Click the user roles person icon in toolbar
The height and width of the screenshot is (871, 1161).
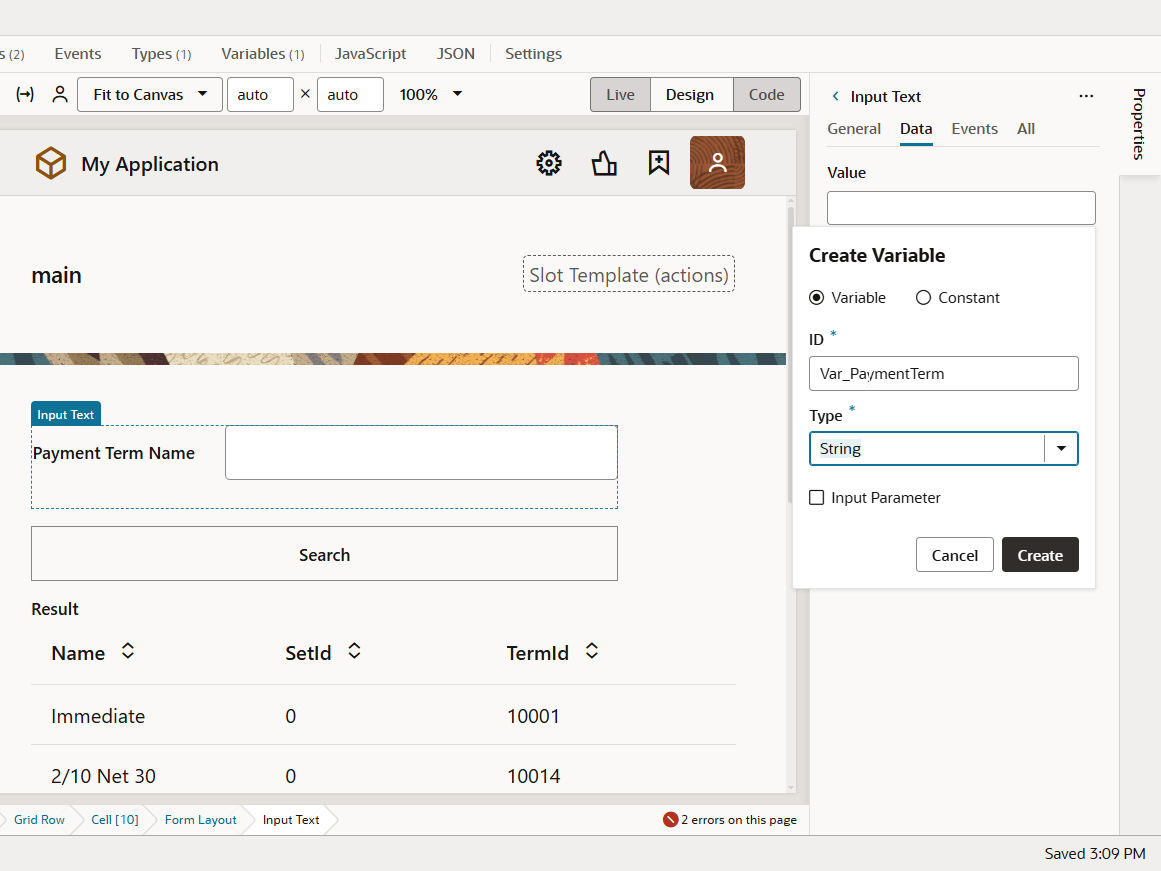pos(60,94)
